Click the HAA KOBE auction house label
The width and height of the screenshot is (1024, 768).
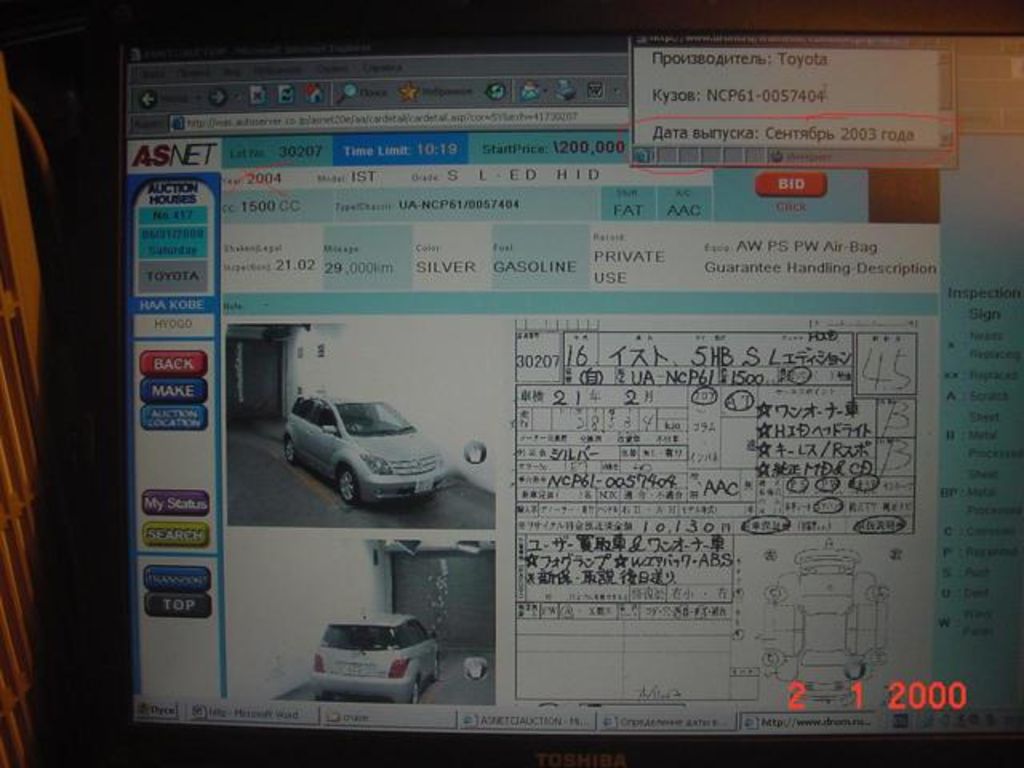point(172,305)
